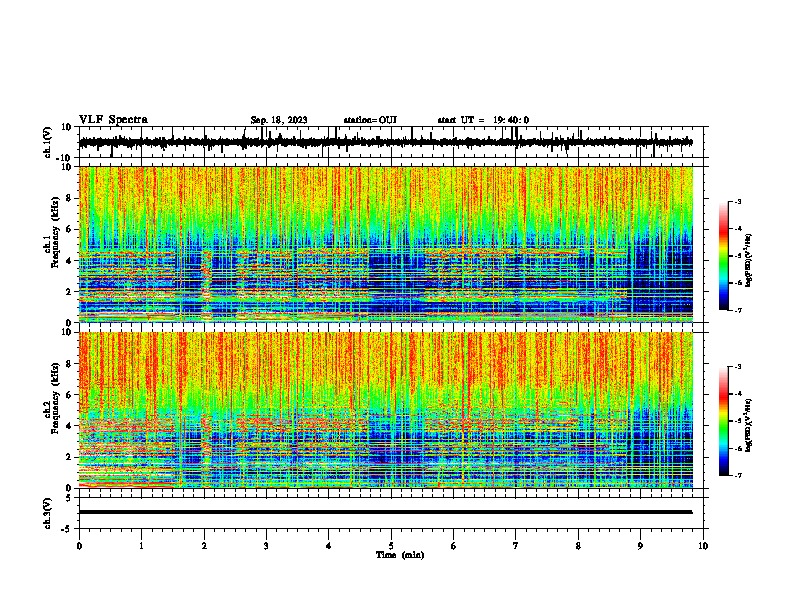Click the "4" kHz tick on ch.1 spectrogram
Viewport: 792px width, 612px height.
coord(69,261)
